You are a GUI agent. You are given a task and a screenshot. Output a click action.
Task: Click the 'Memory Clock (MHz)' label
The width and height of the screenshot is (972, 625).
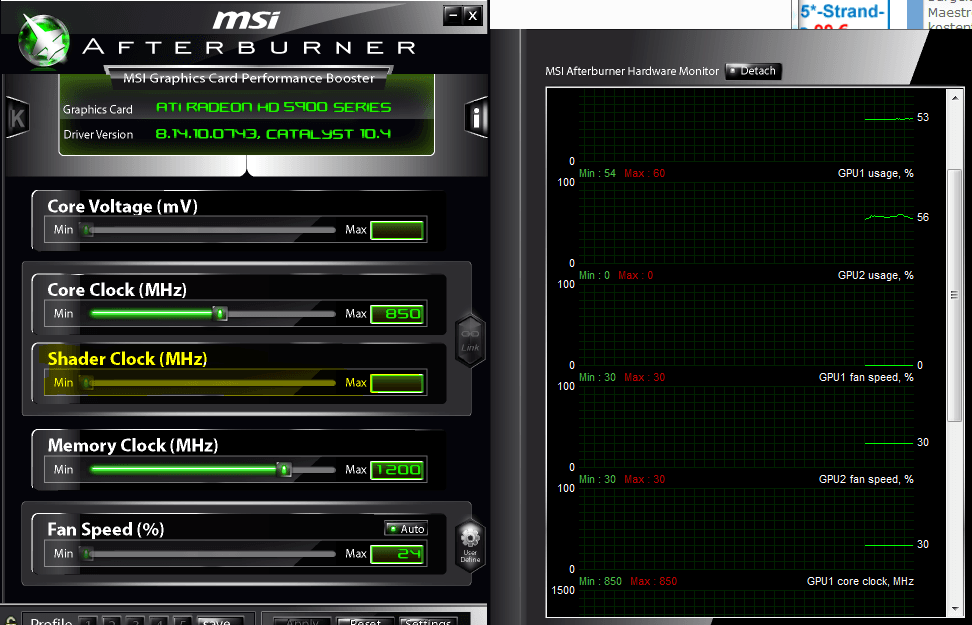tap(133, 446)
